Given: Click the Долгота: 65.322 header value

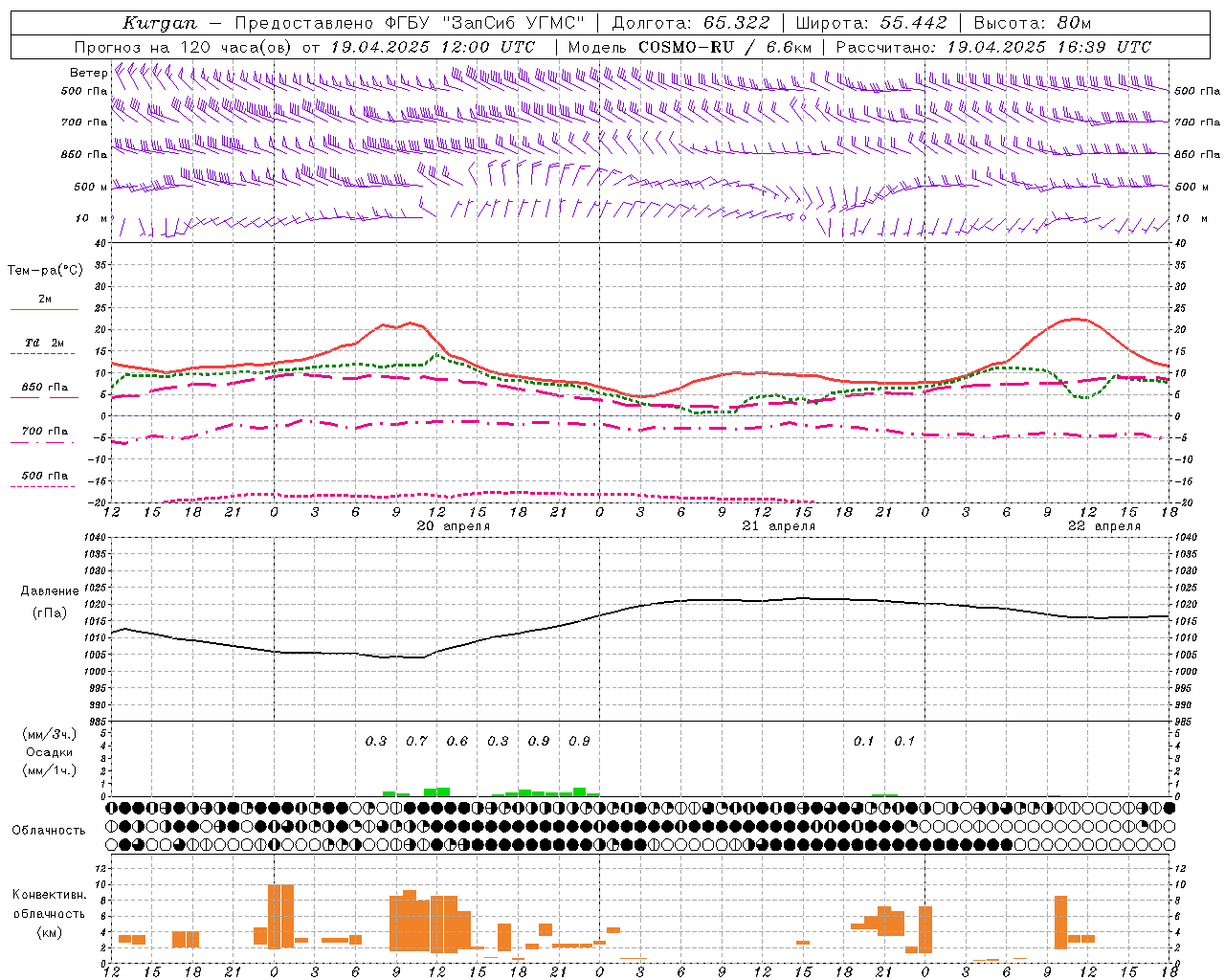Looking at the screenshot, I should [691, 23].
